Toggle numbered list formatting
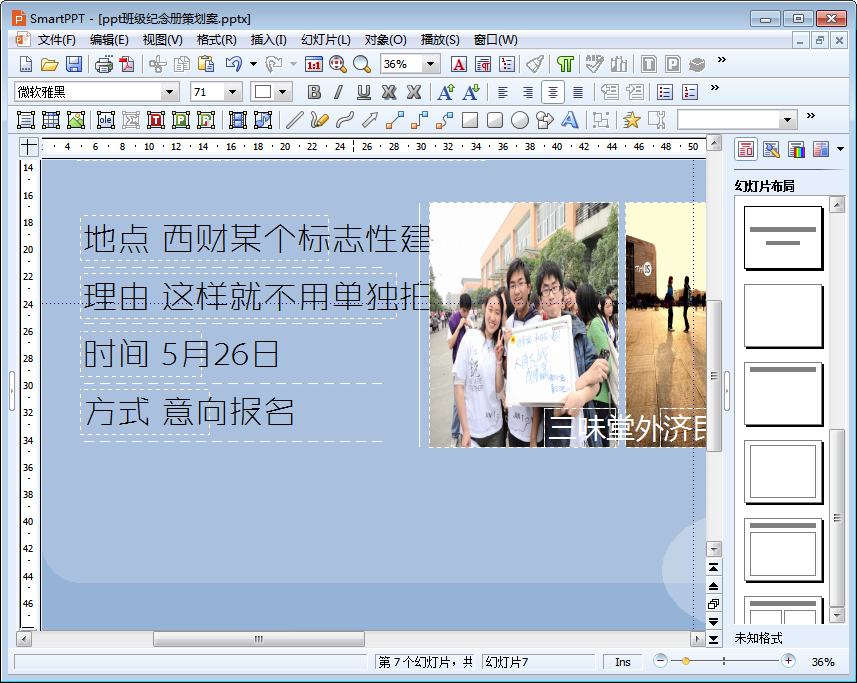Viewport: 857px width, 683px height. [690, 92]
